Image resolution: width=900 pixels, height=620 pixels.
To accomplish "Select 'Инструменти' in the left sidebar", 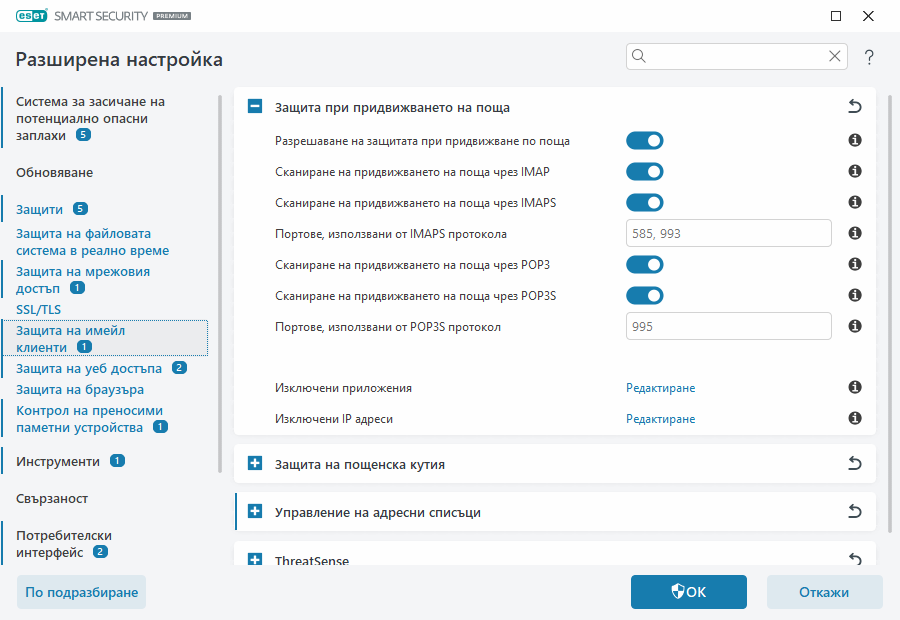I will 58,461.
